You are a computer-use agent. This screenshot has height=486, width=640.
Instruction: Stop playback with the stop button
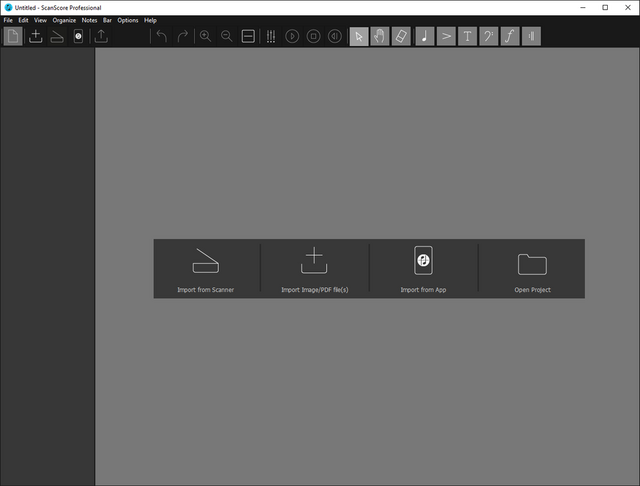point(313,36)
